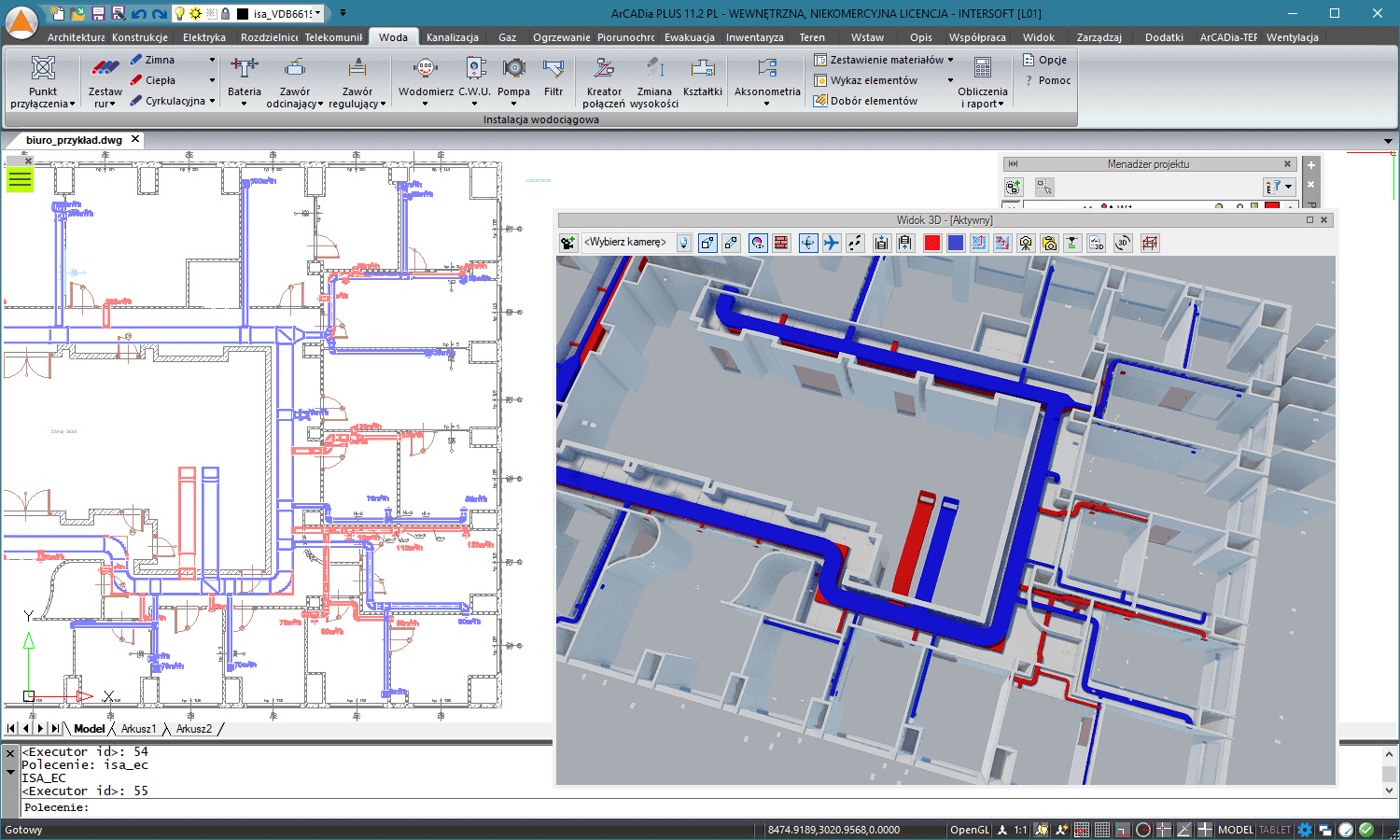
Task: Expand the Wybierz kamerę camera dropdown
Action: [684, 243]
